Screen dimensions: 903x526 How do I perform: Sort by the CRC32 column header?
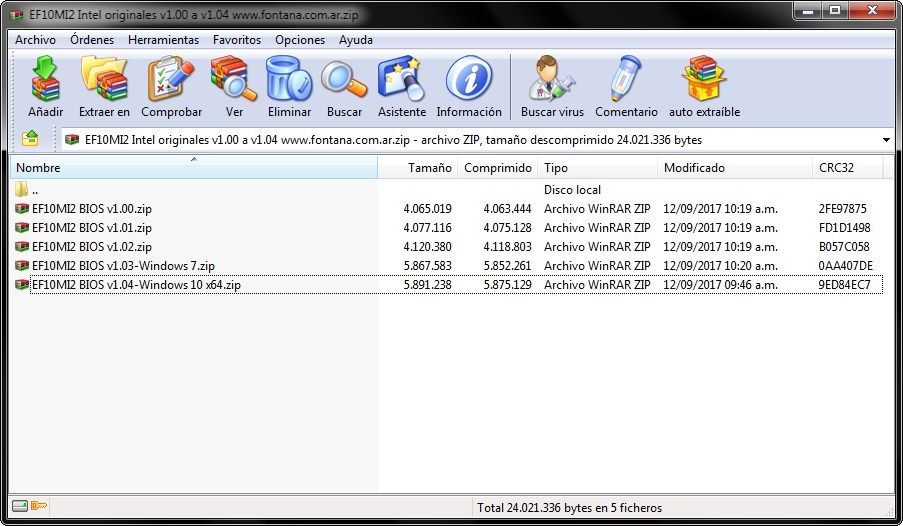pos(848,167)
